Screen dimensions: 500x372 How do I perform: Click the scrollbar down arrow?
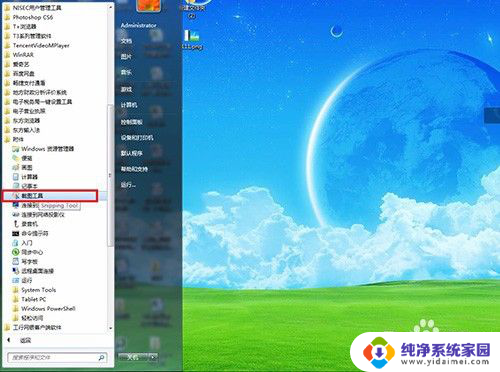pos(110,328)
